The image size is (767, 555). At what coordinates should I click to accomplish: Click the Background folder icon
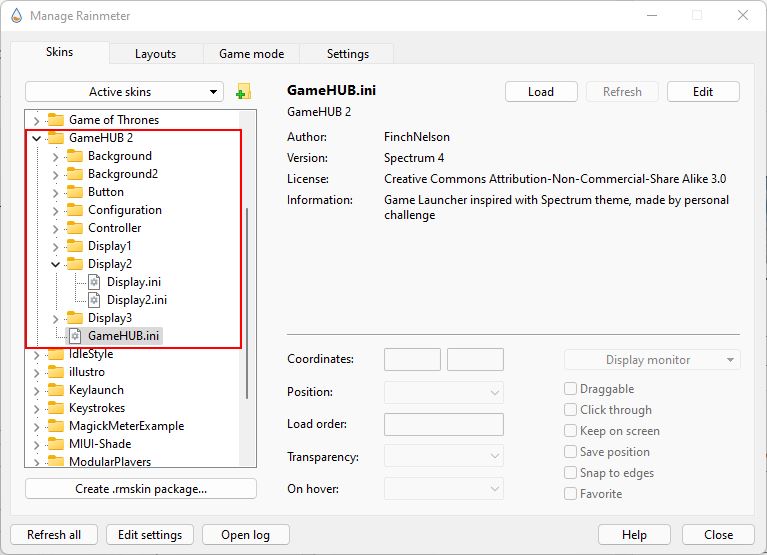(x=75, y=156)
